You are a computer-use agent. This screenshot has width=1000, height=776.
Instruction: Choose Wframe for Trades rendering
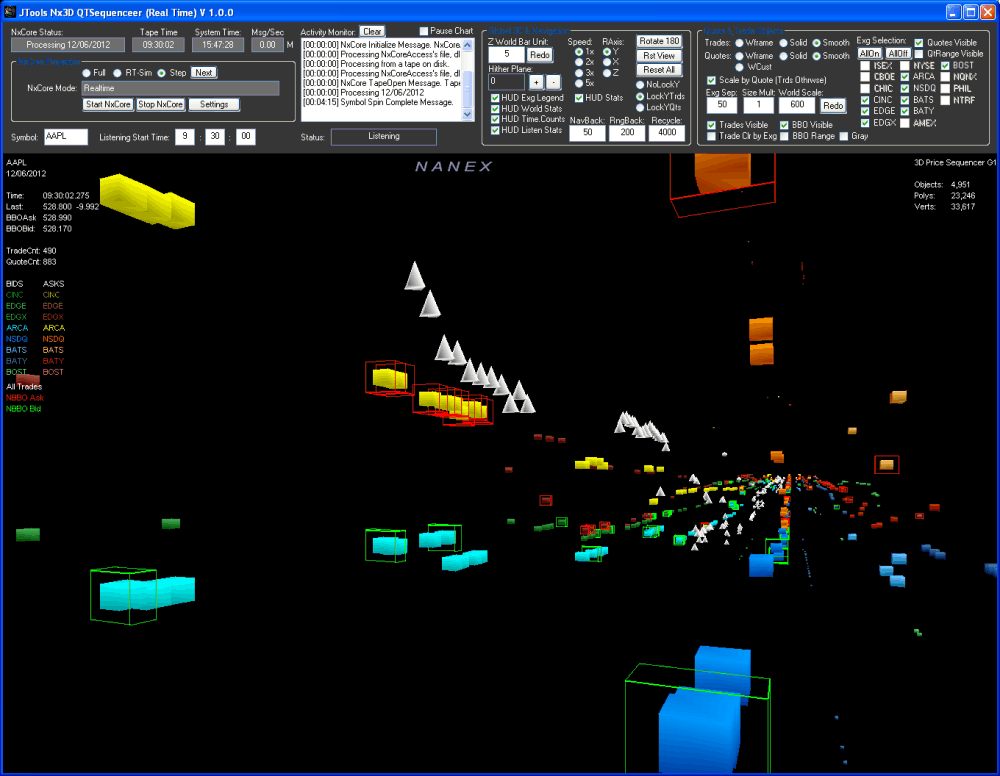pyautogui.click(x=740, y=43)
